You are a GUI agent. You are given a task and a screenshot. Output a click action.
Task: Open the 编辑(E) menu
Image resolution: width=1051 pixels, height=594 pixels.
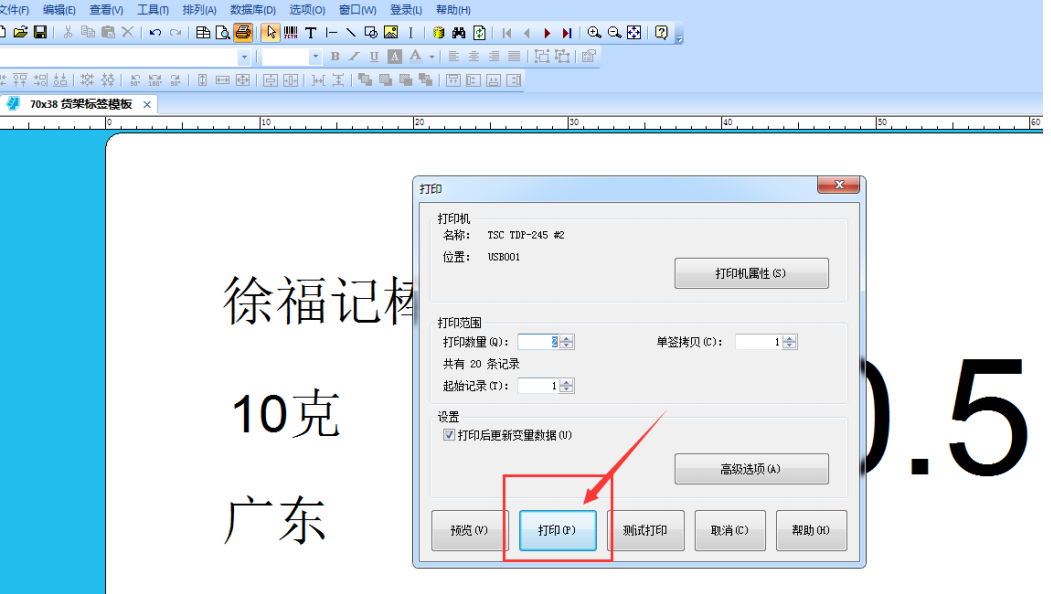(x=59, y=10)
